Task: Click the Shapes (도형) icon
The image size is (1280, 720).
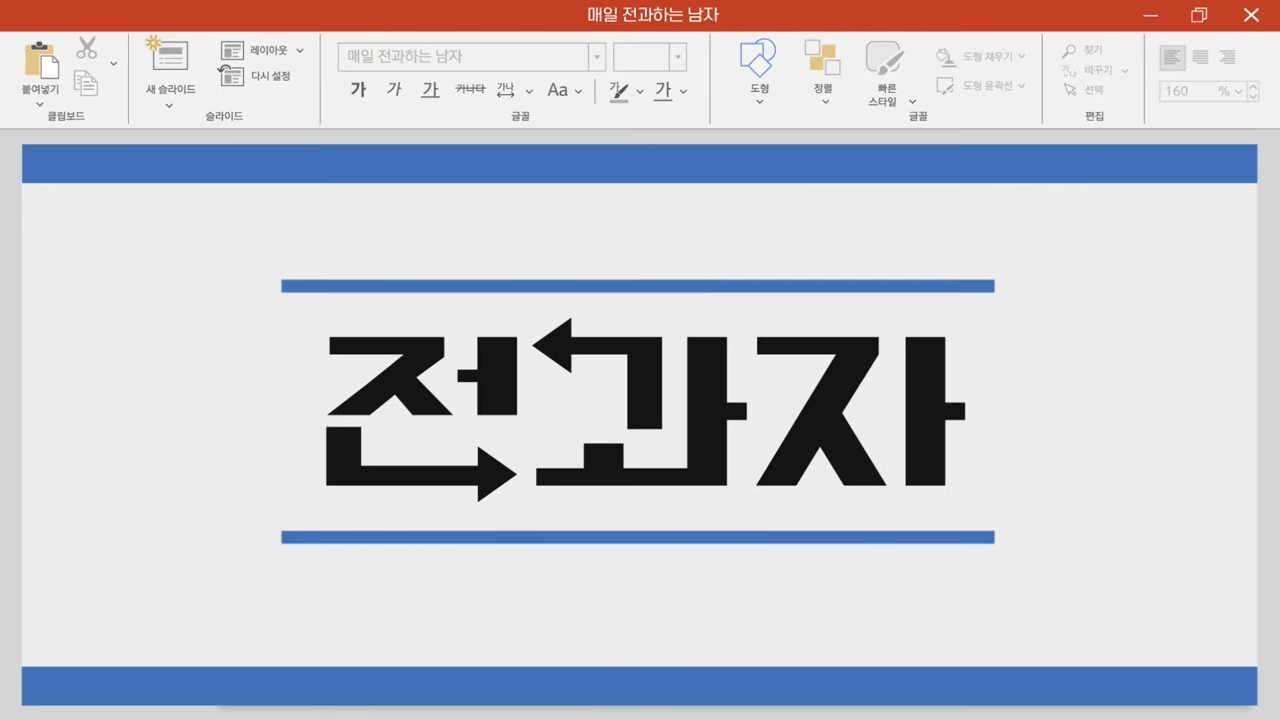Action: [758, 58]
